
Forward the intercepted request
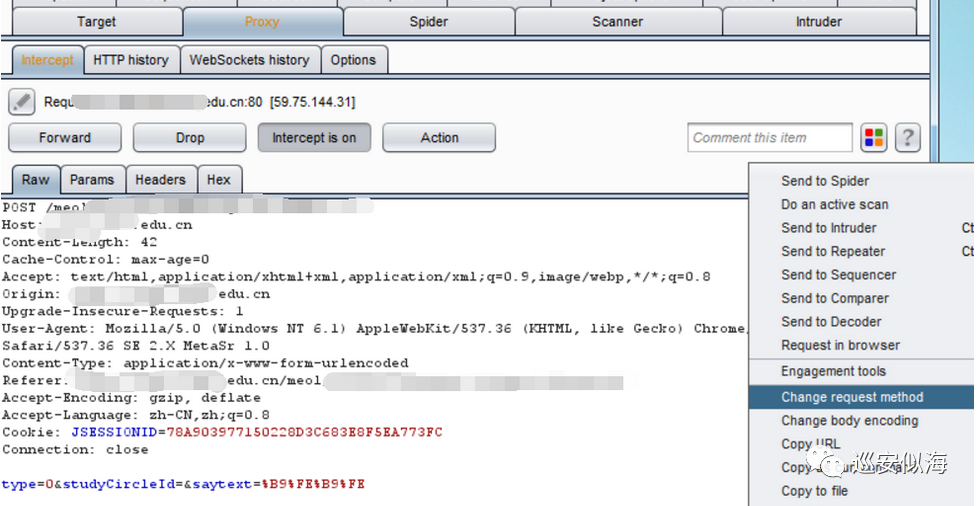pos(65,137)
